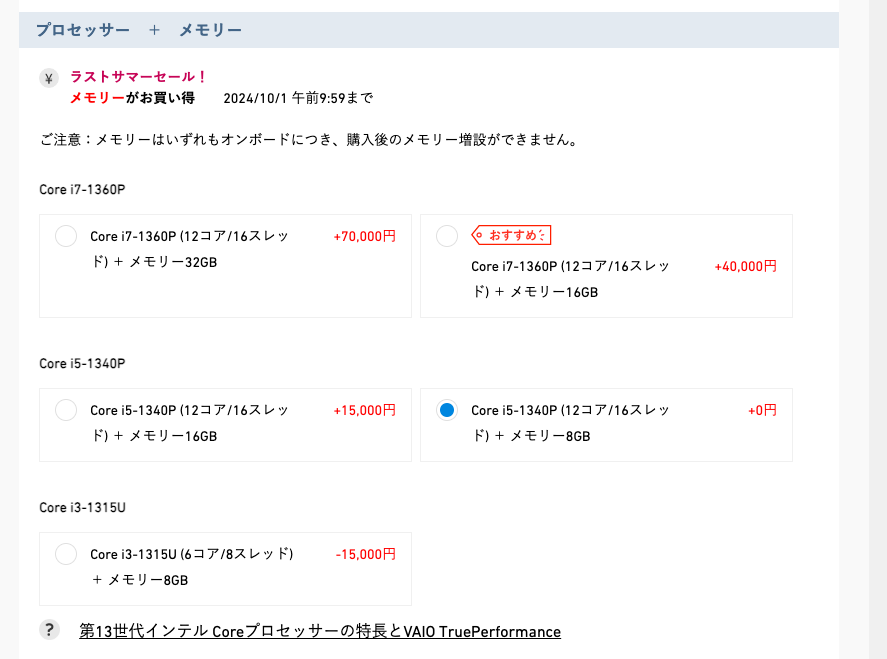Click the -15,000円 discount price label

[x=365, y=554]
